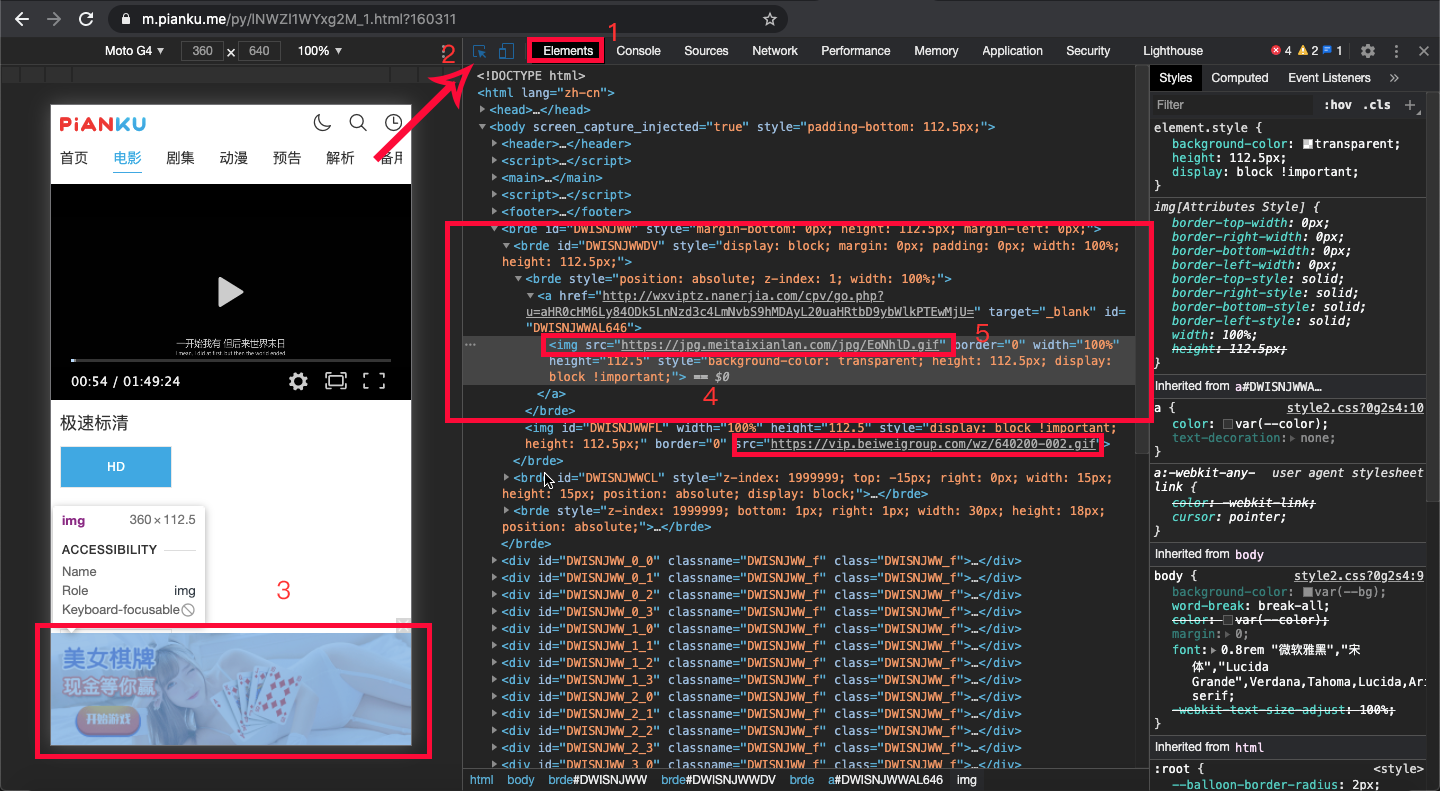This screenshot has height=791, width=1440.
Task: Switch to the Console tab
Action: pos(638,51)
